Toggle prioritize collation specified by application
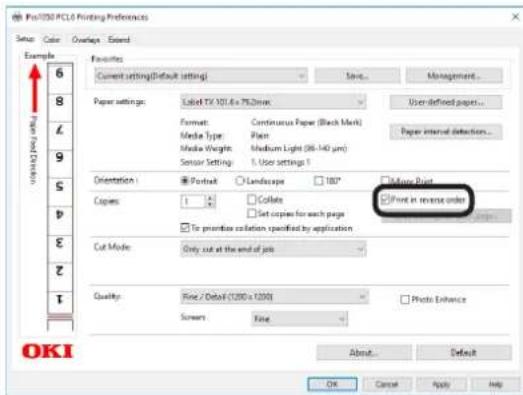 coord(184,228)
